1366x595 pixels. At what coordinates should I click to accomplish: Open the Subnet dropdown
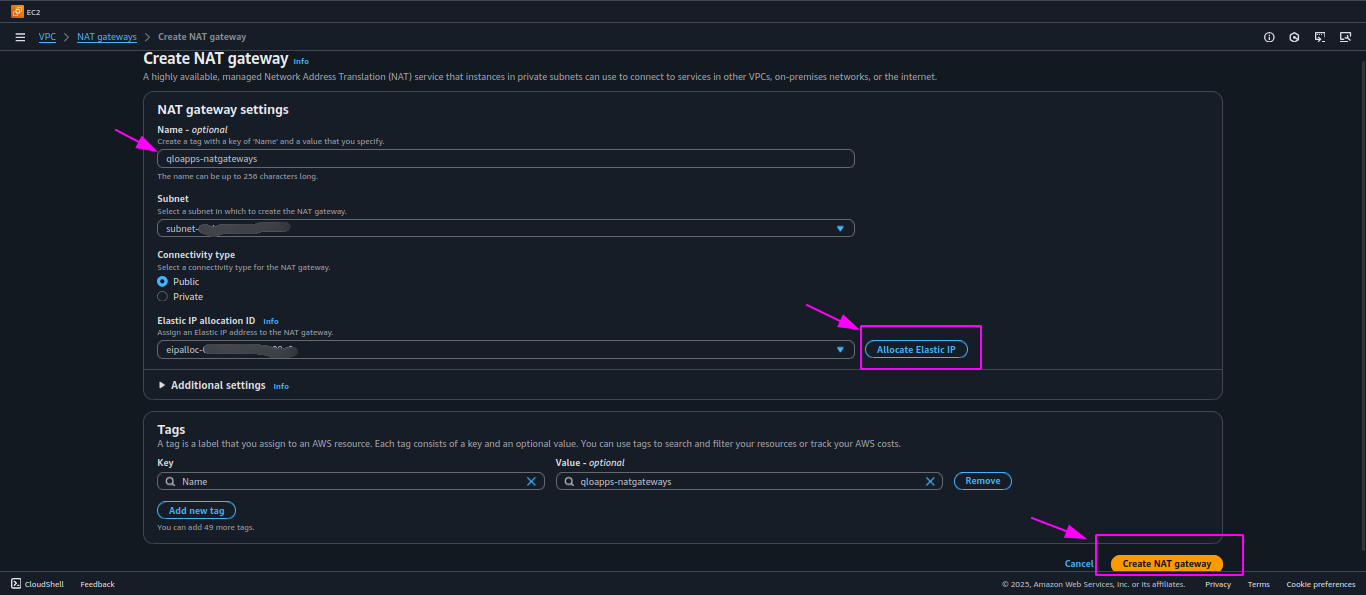(x=506, y=228)
